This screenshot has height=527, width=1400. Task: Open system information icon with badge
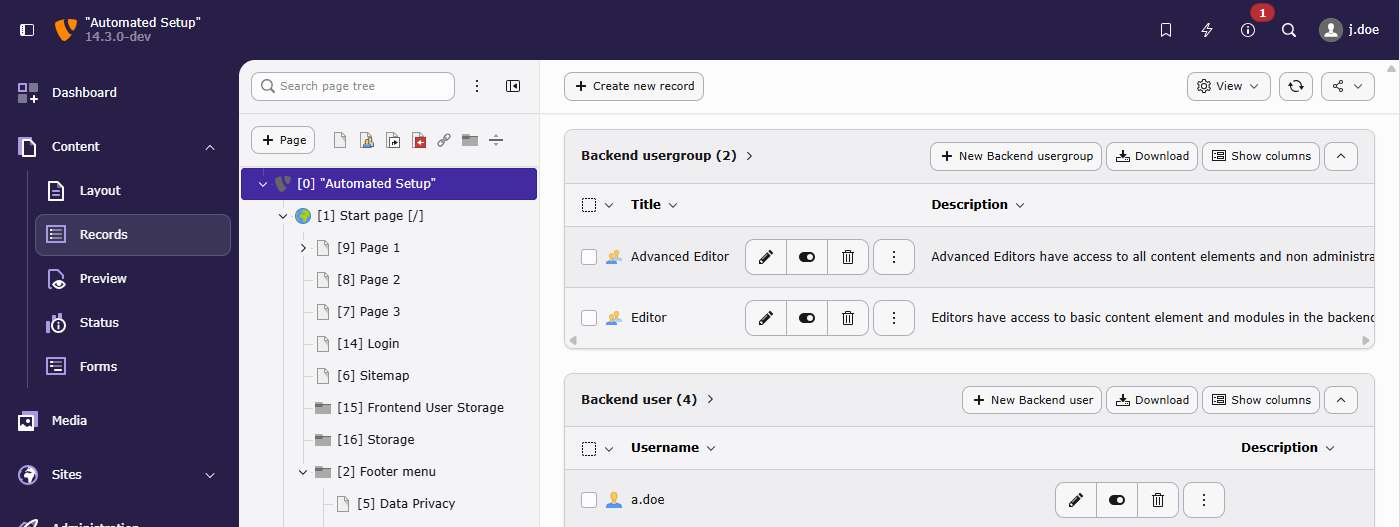click(x=1248, y=30)
